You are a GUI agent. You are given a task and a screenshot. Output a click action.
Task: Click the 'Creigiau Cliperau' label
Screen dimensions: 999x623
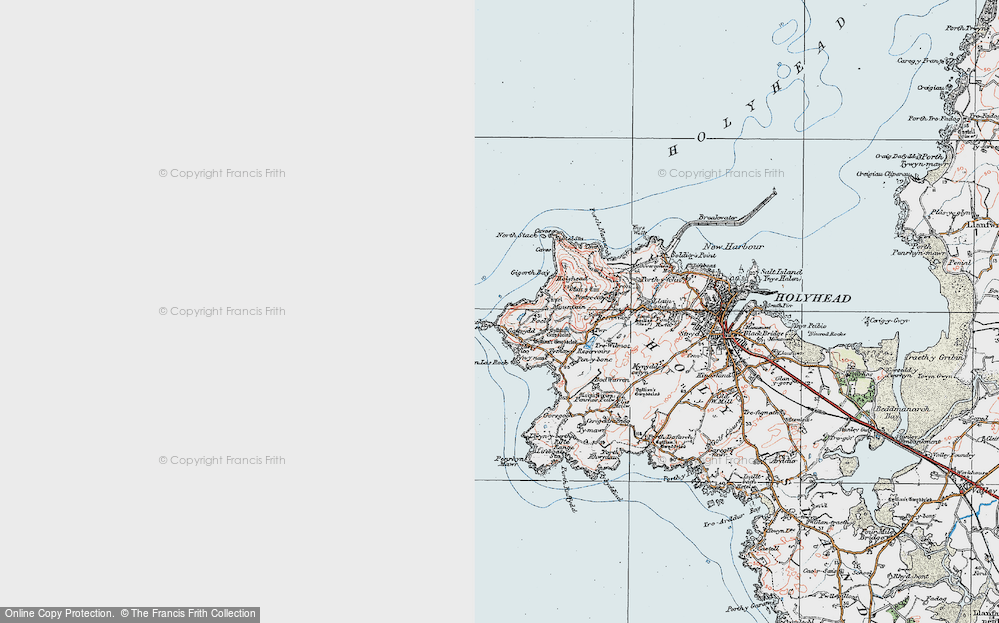click(x=882, y=173)
